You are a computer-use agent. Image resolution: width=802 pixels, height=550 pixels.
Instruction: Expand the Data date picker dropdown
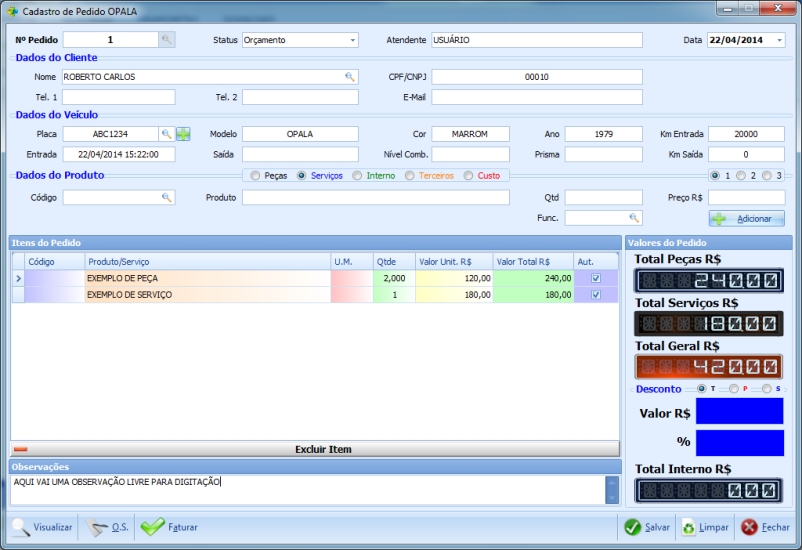pyautogui.click(x=779, y=41)
